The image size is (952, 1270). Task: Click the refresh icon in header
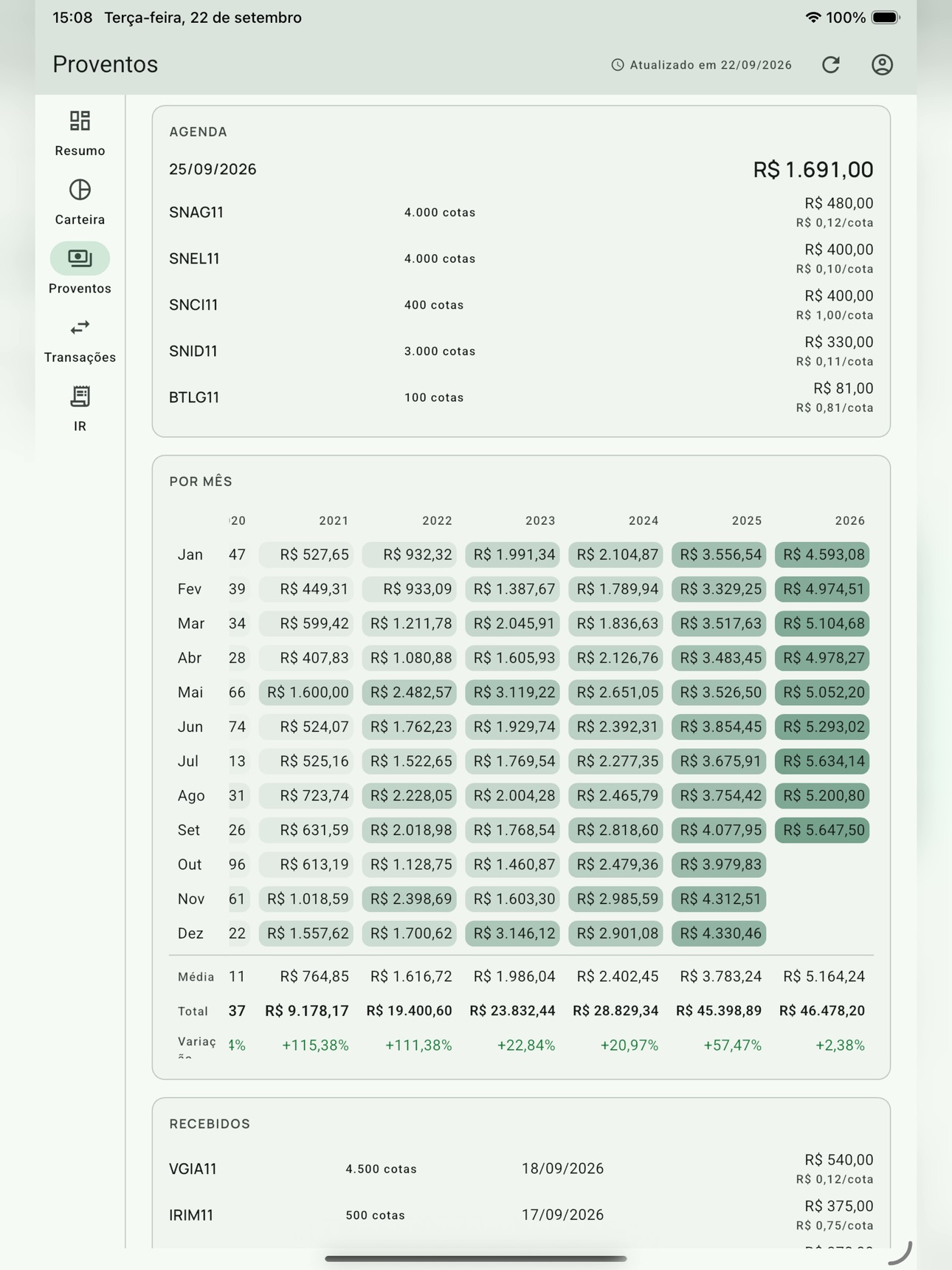pyautogui.click(x=831, y=65)
